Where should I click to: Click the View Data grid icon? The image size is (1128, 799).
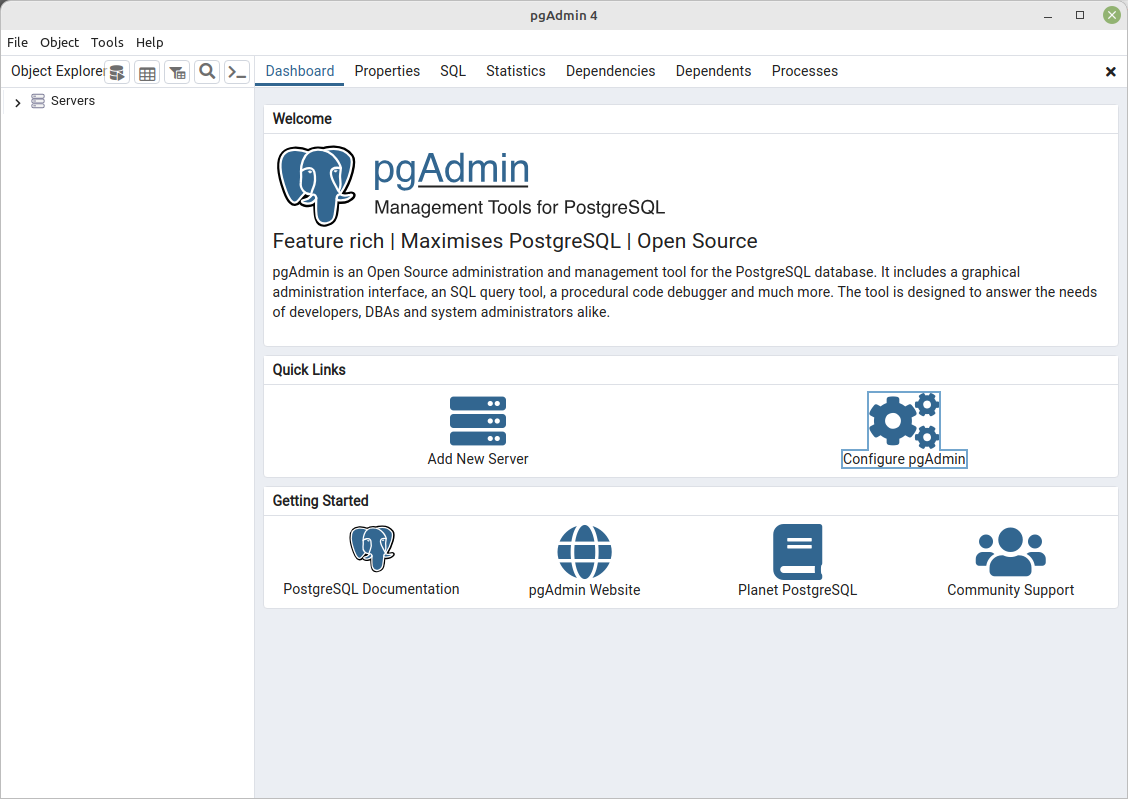click(147, 71)
